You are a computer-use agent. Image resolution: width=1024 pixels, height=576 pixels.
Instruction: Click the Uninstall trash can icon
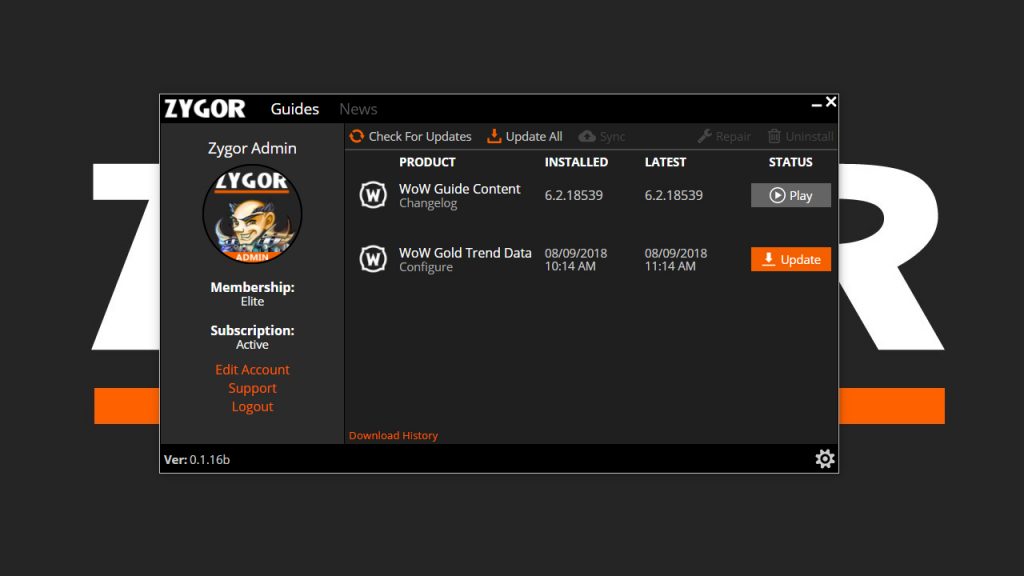(x=774, y=136)
